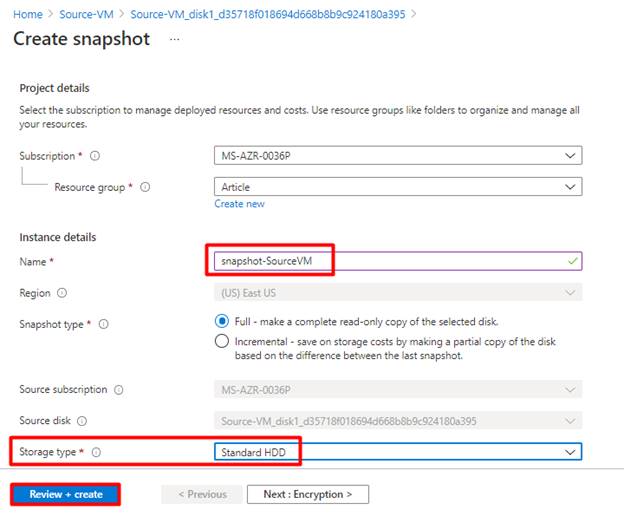The image size is (624, 523).
Task: Click the Region info icon
Action: pos(62,293)
